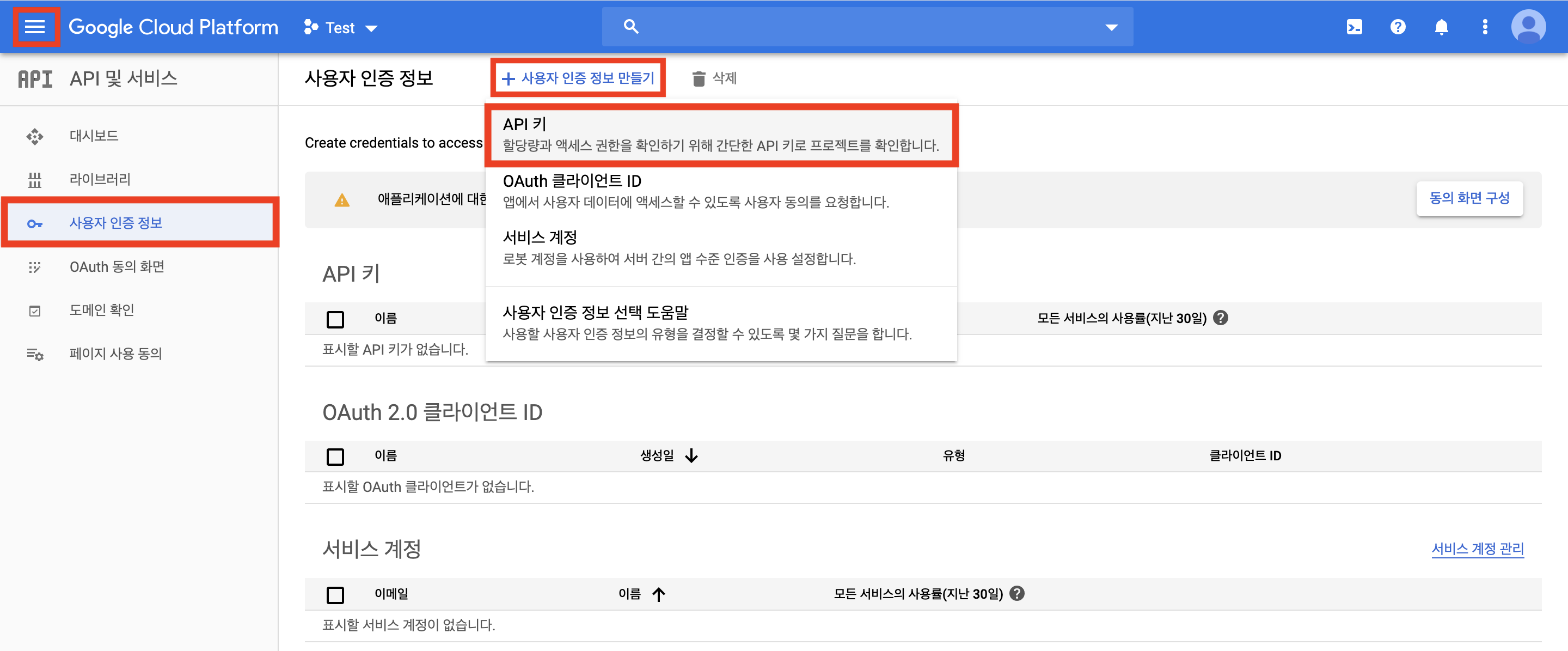Click the trash delete icon
1568x651 pixels.
[698, 78]
